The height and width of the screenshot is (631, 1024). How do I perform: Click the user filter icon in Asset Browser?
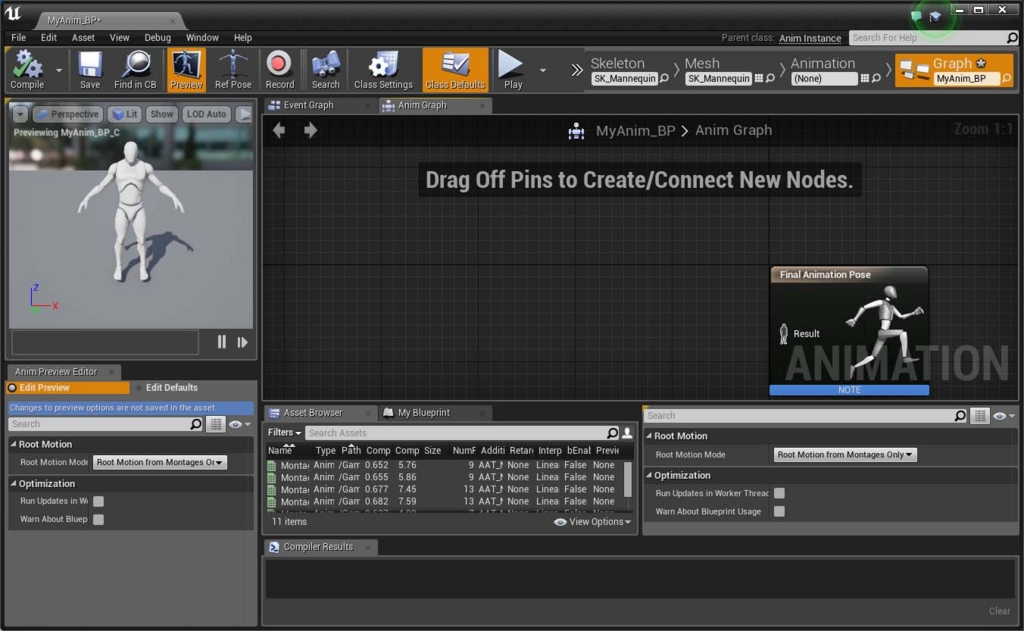pyautogui.click(x=627, y=432)
